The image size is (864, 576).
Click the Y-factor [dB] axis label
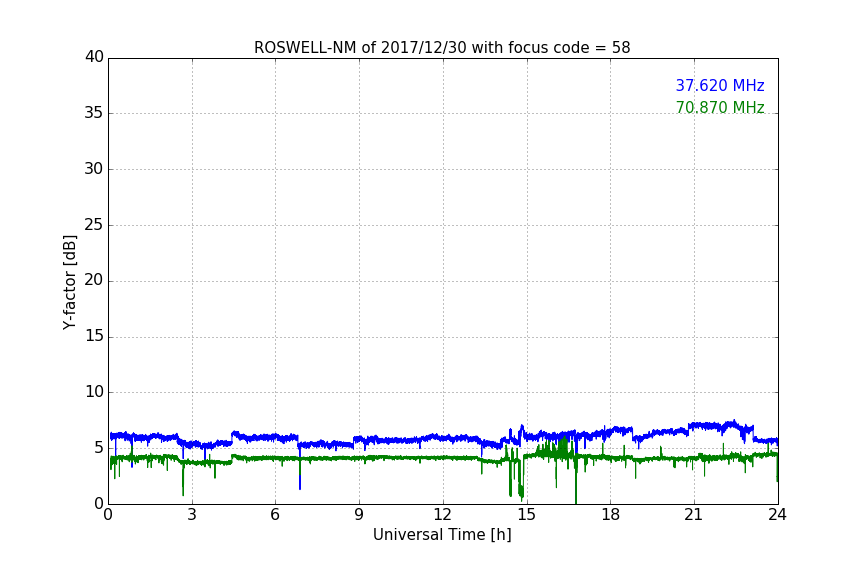click(x=69, y=282)
